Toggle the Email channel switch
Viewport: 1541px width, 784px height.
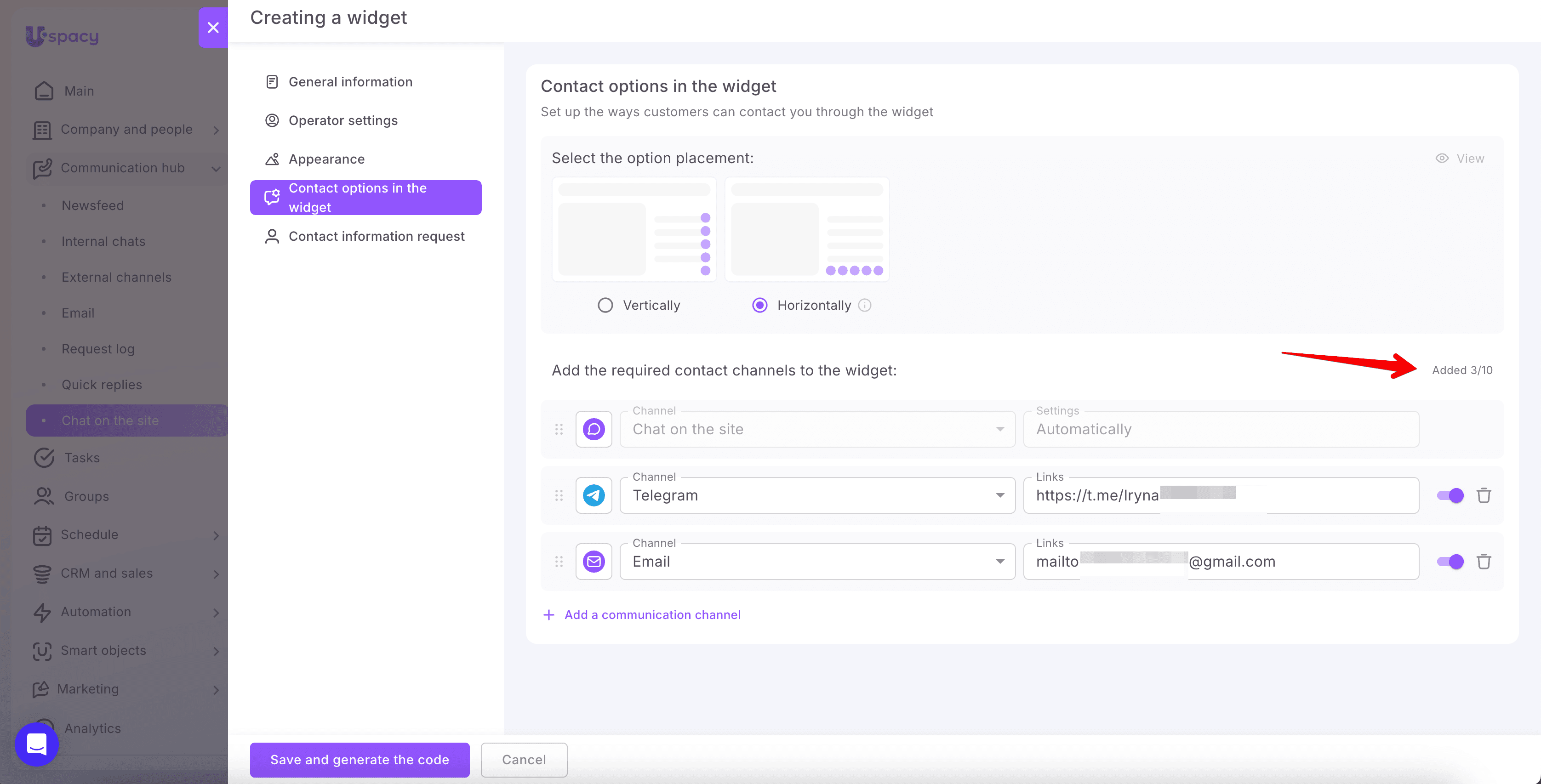tap(1450, 562)
